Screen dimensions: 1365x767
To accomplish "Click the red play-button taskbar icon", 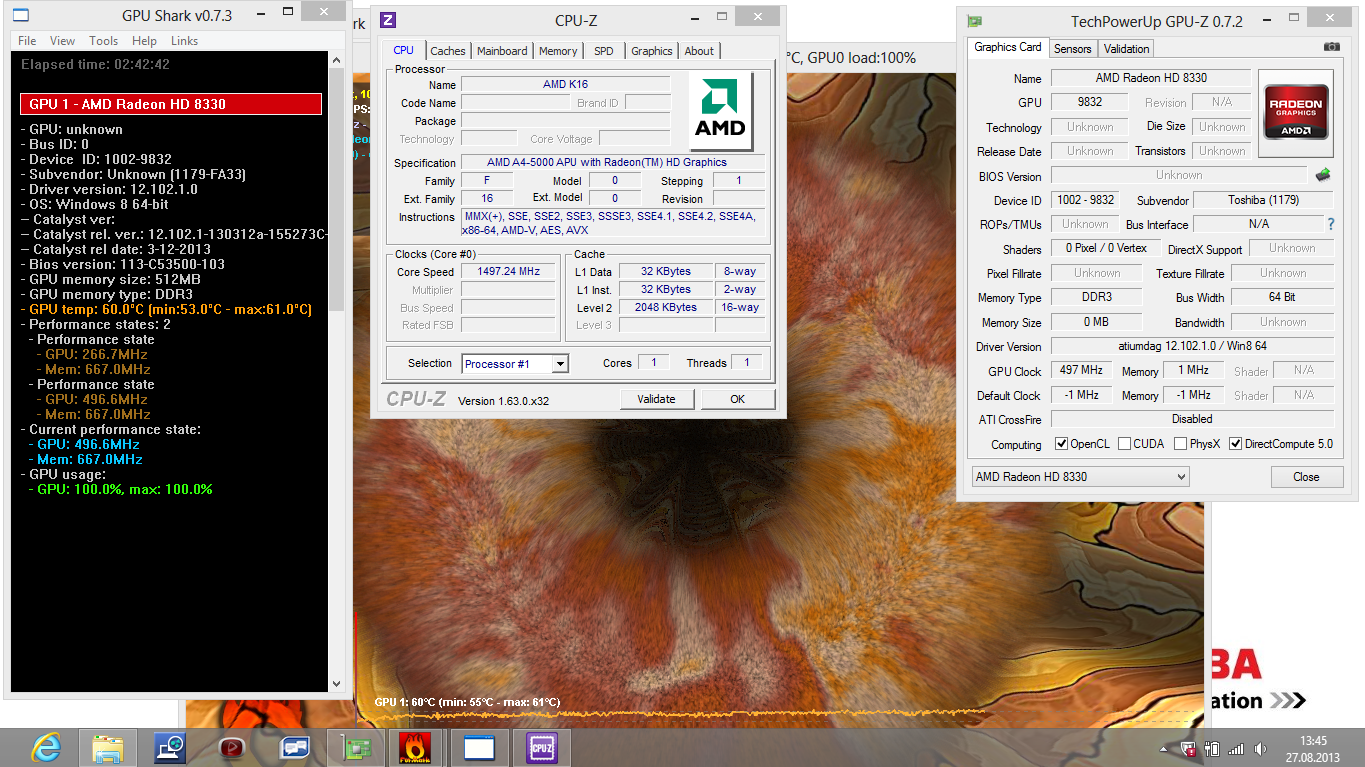I will pyautogui.click(x=231, y=747).
